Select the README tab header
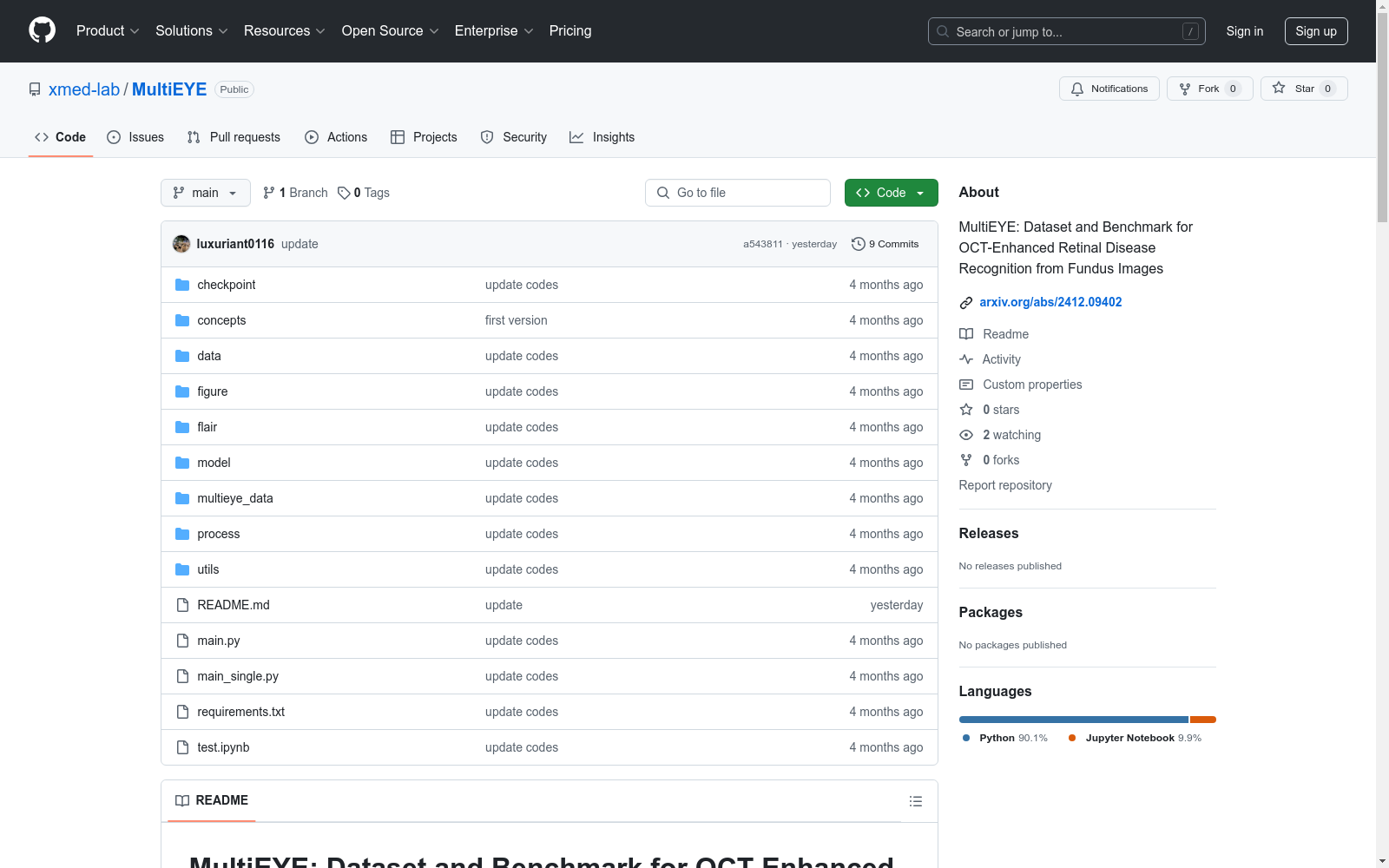The width and height of the screenshot is (1389, 868). [212, 800]
